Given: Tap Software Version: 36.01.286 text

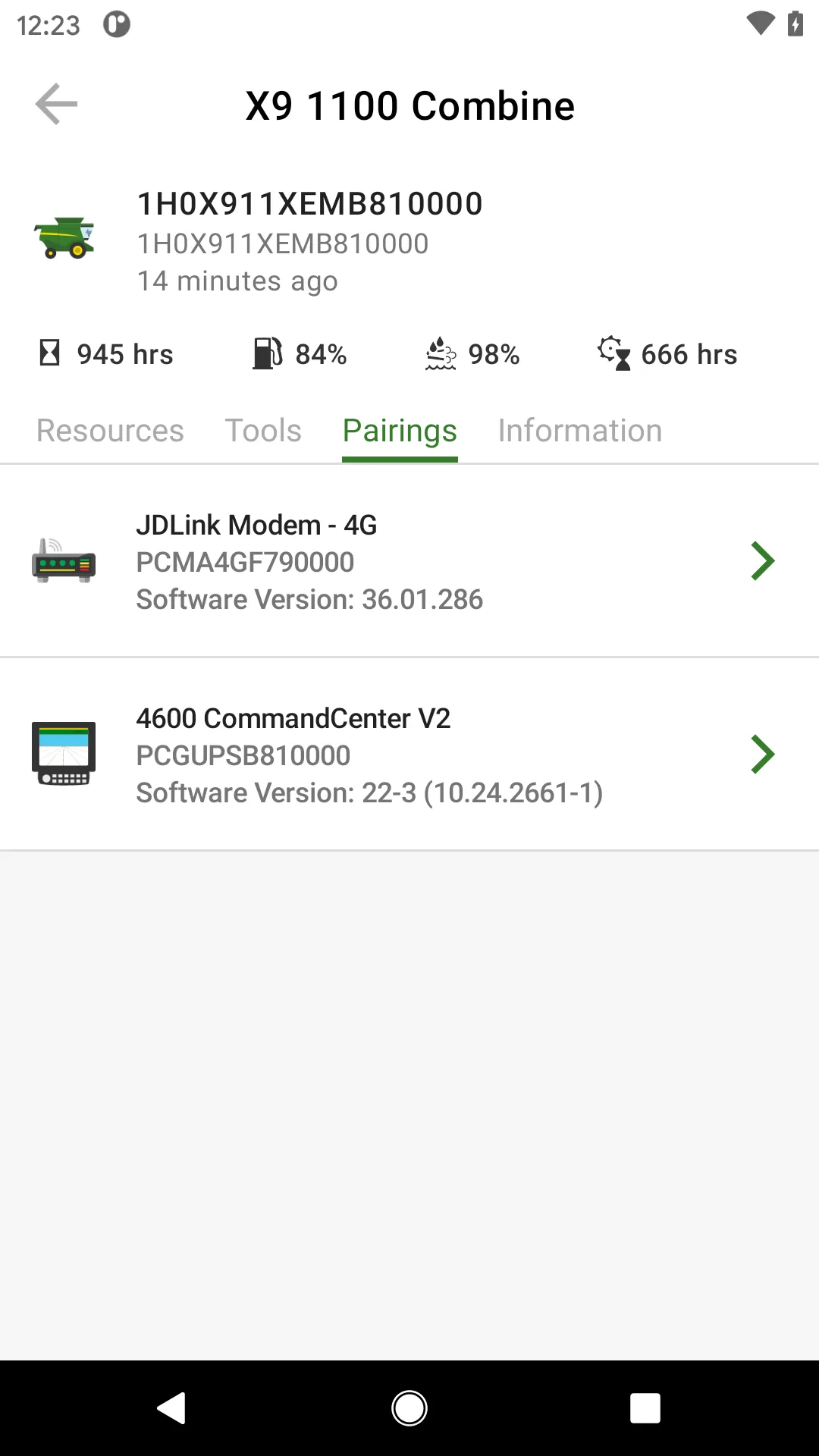Looking at the screenshot, I should 309,599.
